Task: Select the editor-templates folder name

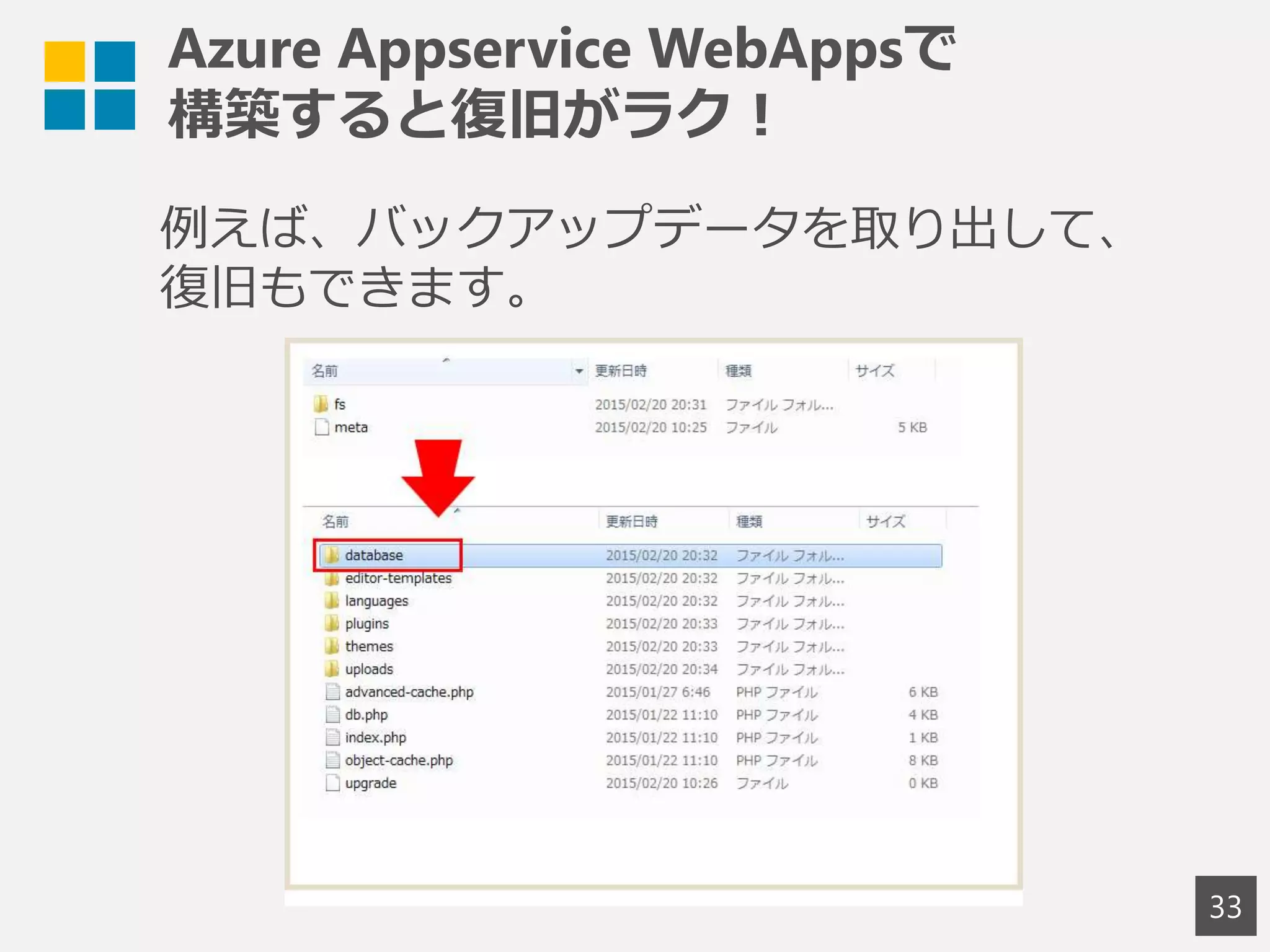Action: (x=398, y=578)
